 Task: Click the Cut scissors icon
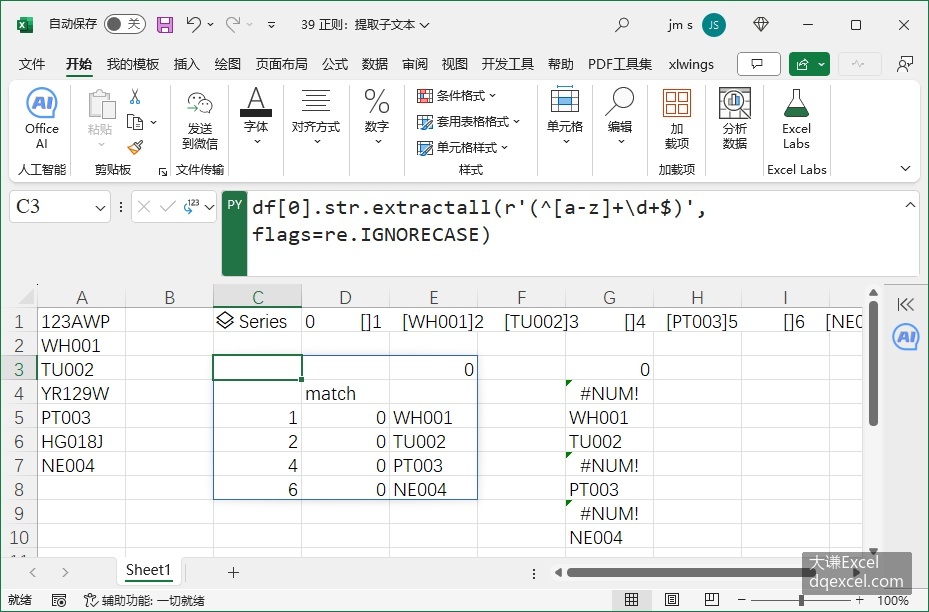coord(135,97)
